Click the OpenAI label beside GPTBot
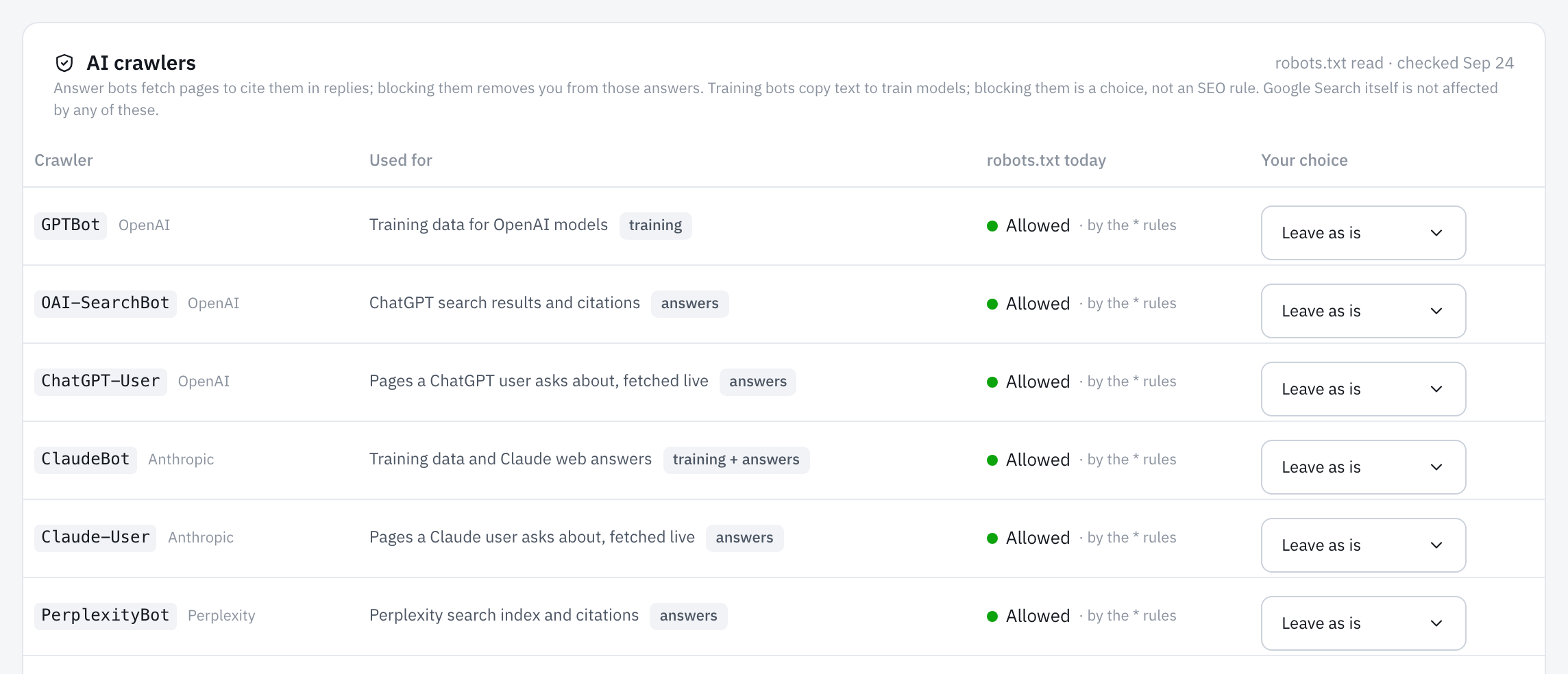This screenshot has height=674, width=1568. 144,225
